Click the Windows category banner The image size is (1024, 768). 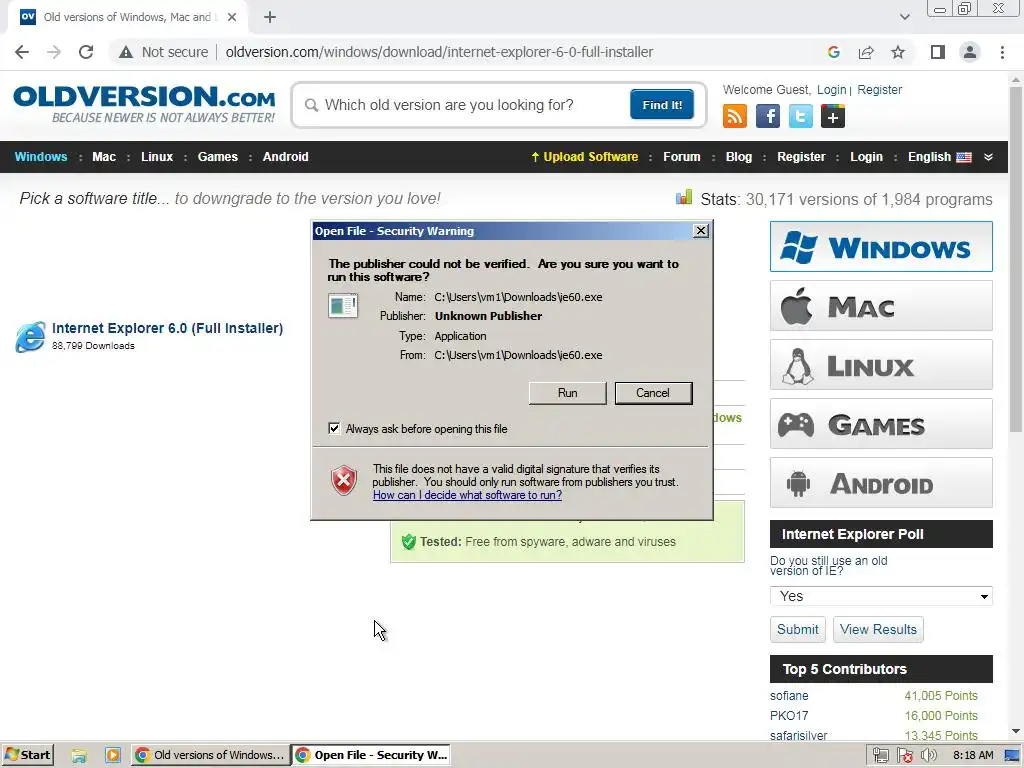coord(881,246)
